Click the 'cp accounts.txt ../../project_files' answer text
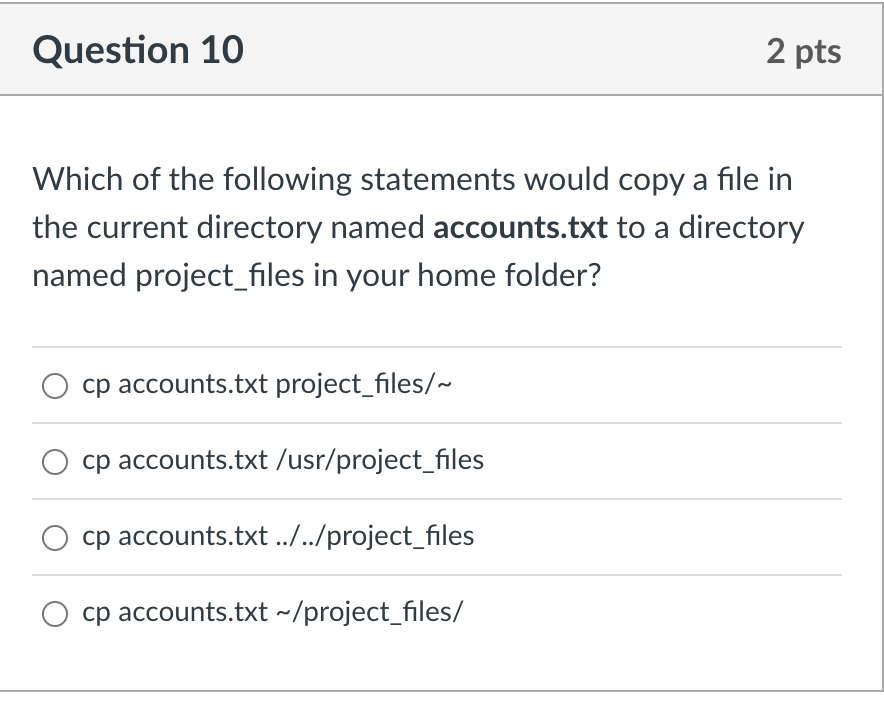Screen dimensions: 884x708 278,536
